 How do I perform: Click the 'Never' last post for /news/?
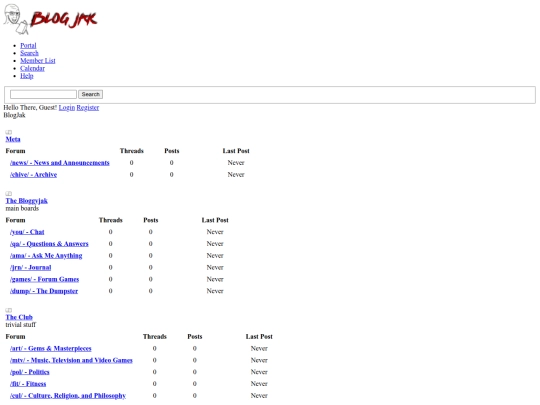(x=236, y=163)
